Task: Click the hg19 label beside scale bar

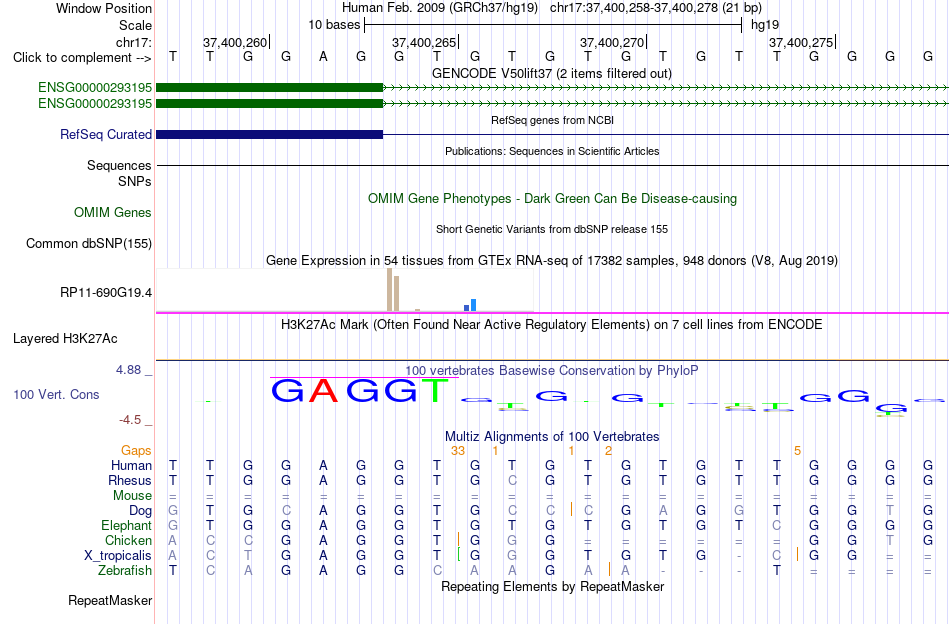Action: (x=765, y=25)
